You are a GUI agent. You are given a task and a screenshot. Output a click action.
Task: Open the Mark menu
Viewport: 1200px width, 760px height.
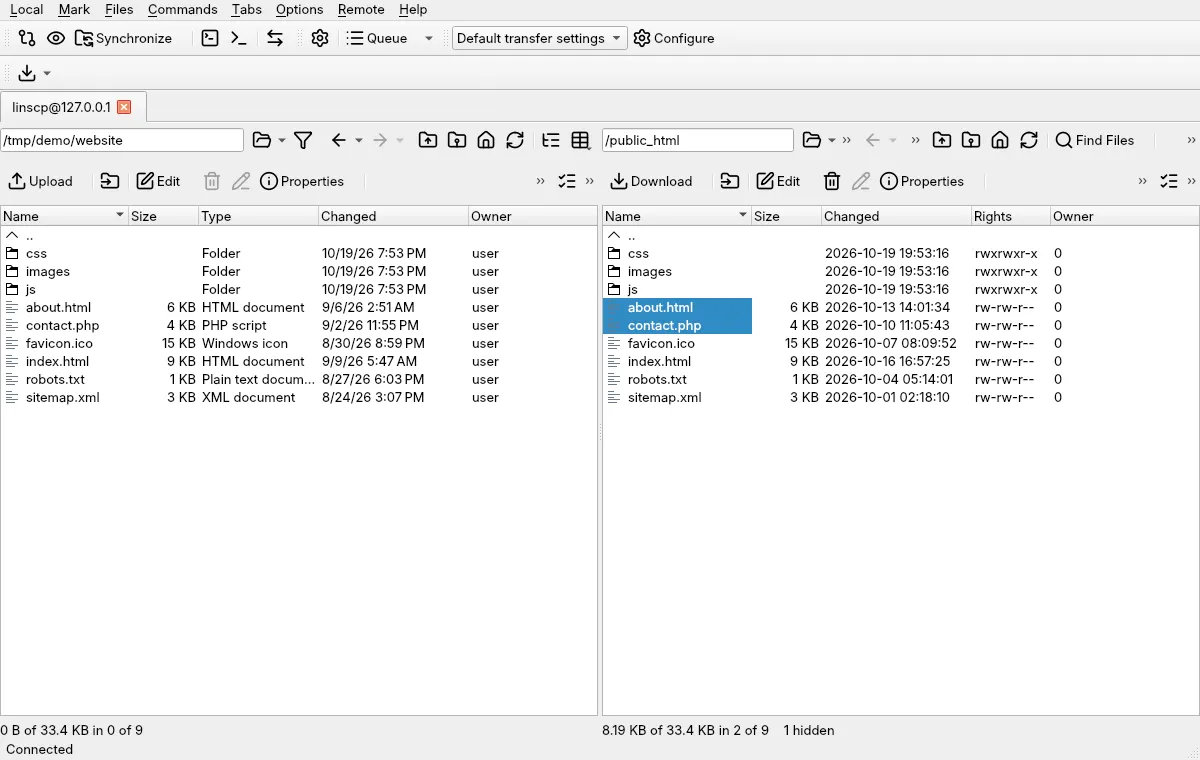[74, 9]
